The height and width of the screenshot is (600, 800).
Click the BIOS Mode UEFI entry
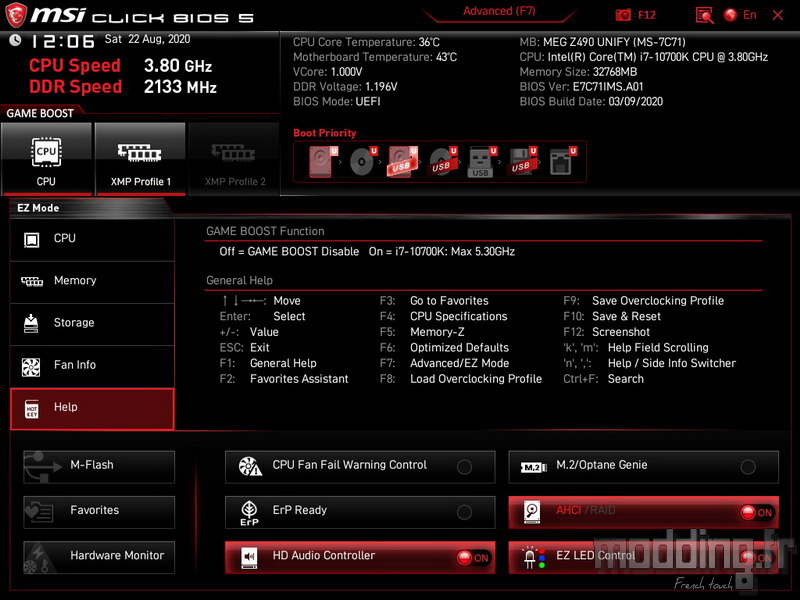click(337, 101)
